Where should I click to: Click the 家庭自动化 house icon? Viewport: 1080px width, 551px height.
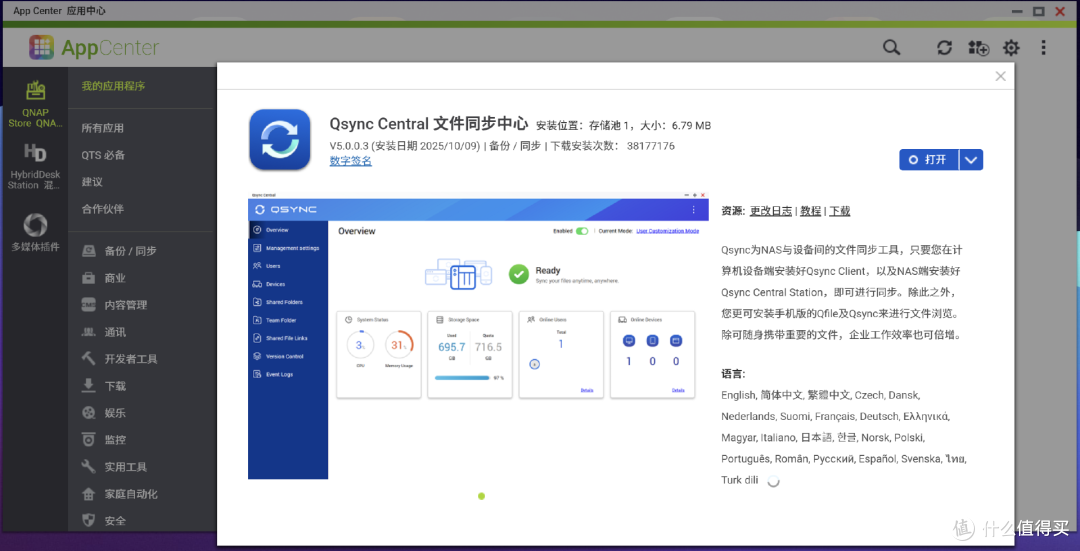89,494
